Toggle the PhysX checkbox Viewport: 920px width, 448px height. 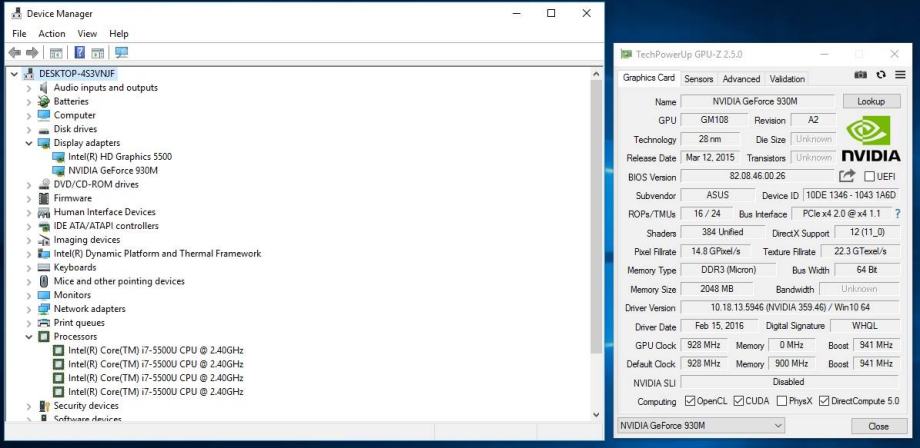click(782, 401)
